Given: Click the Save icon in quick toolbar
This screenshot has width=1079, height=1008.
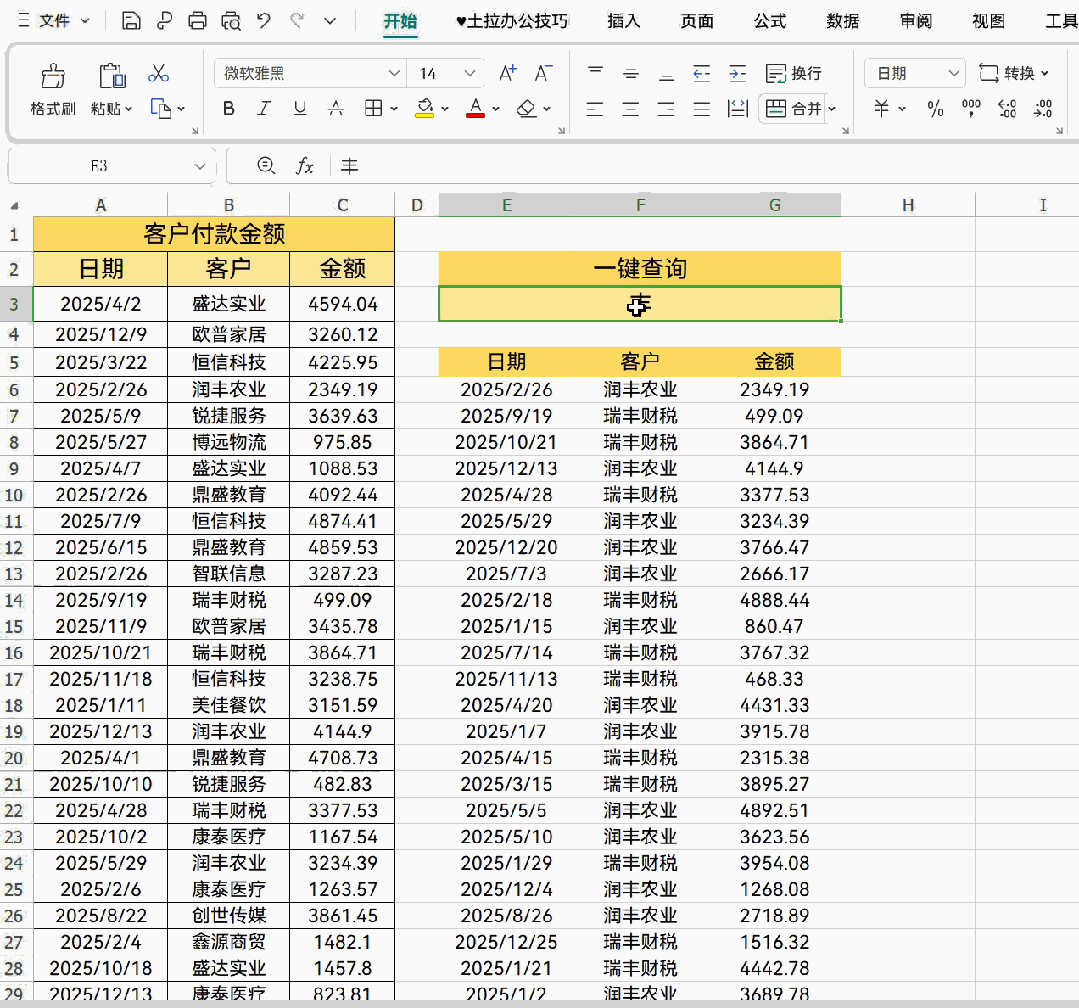Looking at the screenshot, I should tap(131, 21).
